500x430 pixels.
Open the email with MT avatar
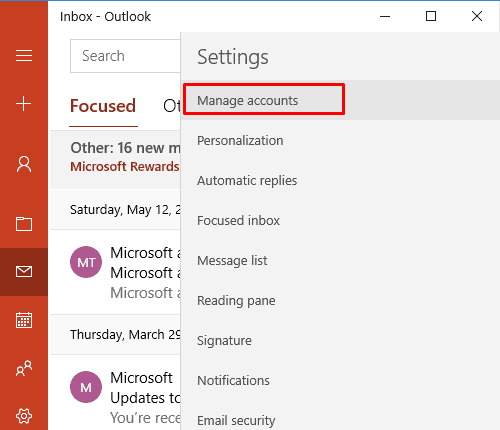point(115,272)
